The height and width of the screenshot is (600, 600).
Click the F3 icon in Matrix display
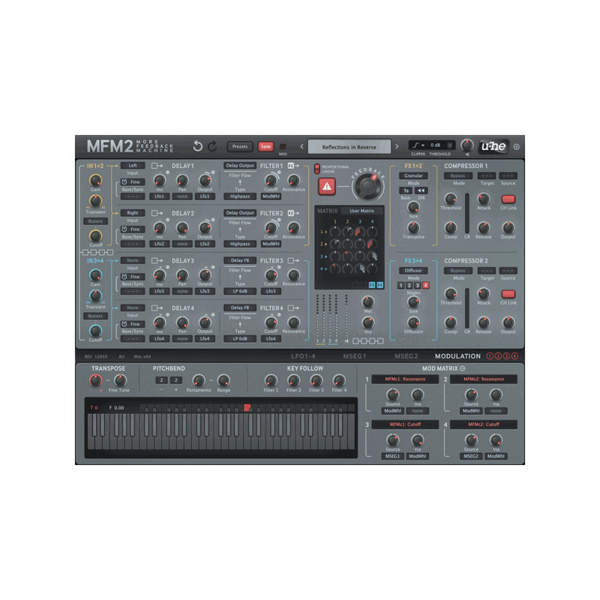click(372, 285)
